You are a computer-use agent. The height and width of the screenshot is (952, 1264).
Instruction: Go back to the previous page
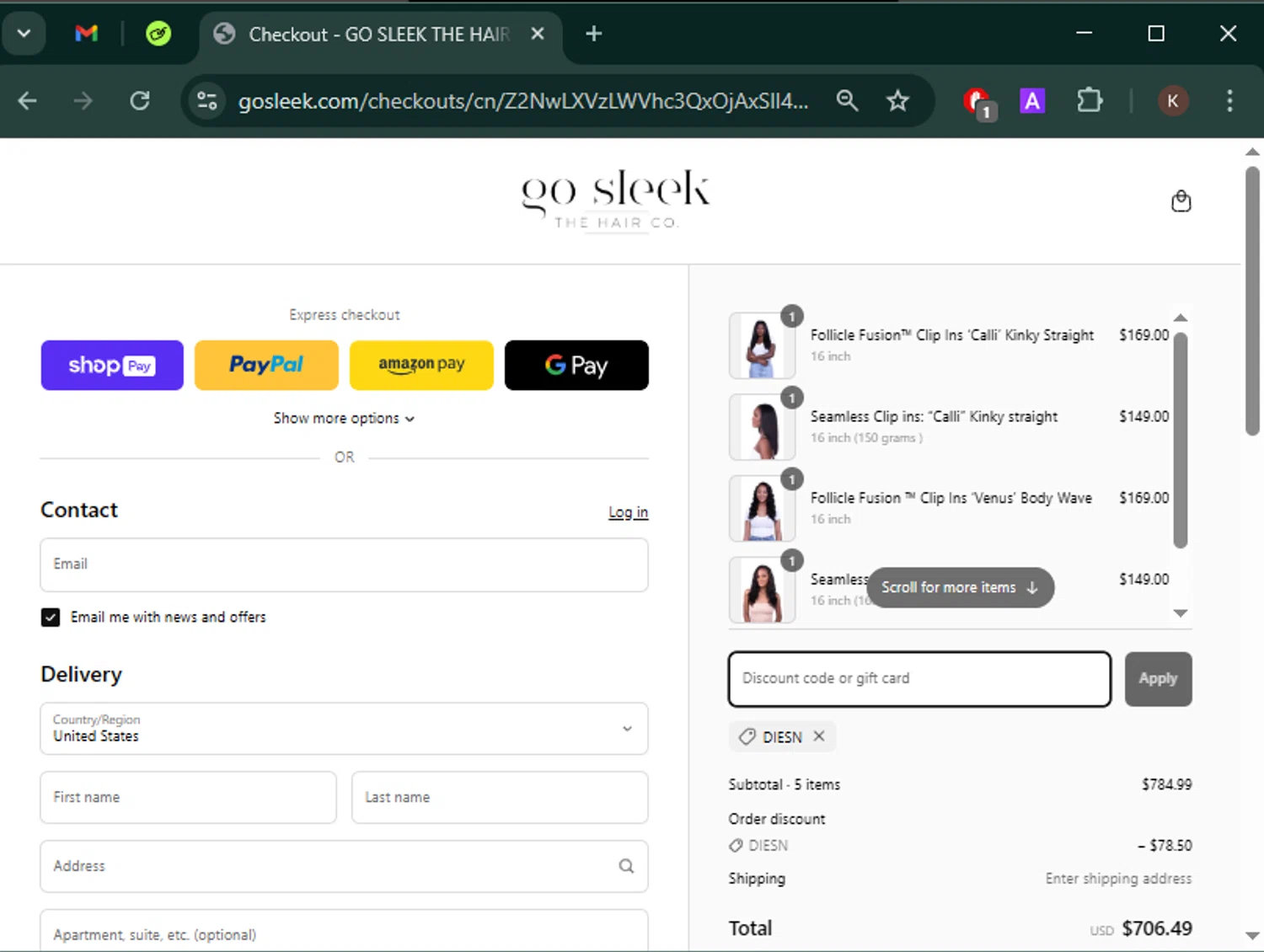[x=27, y=101]
